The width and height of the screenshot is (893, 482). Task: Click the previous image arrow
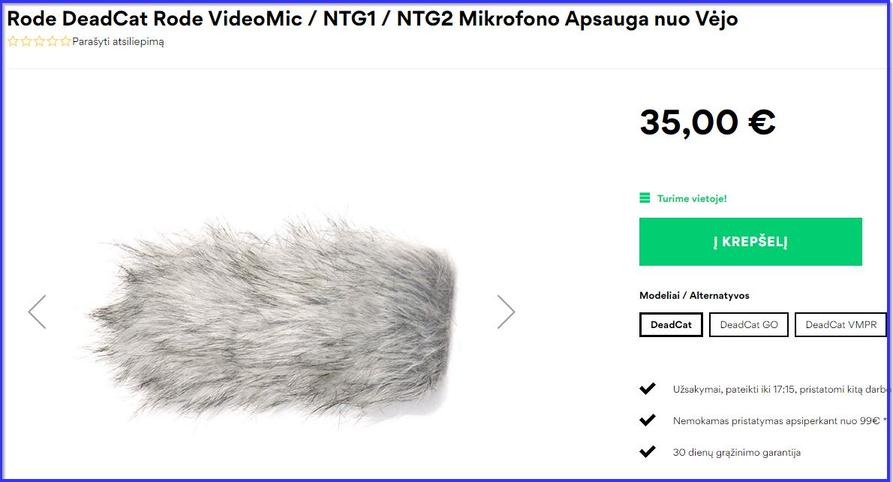[x=37, y=312]
